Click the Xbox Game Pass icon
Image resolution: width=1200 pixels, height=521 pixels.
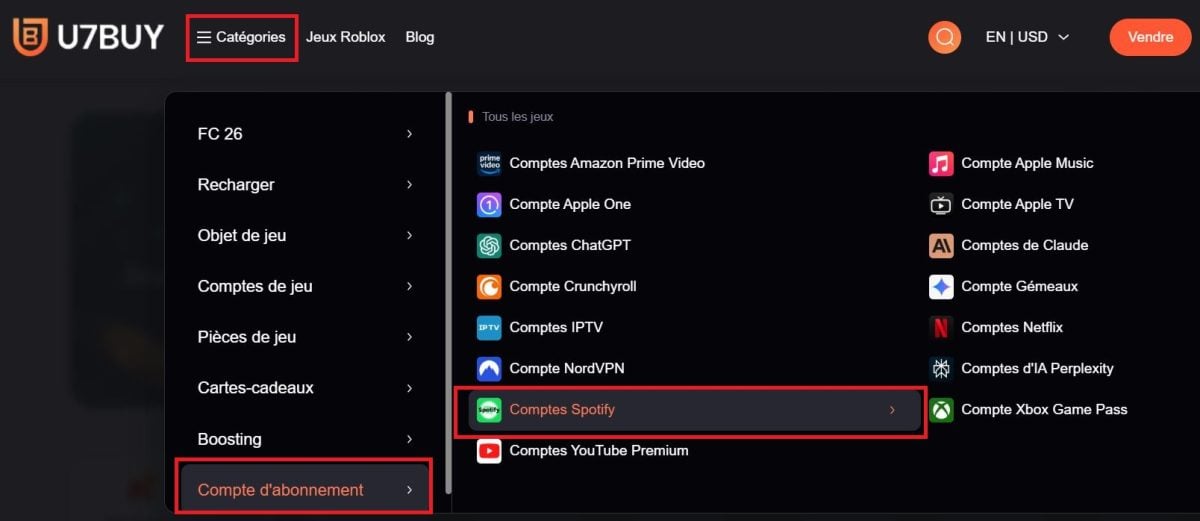pyautogui.click(x=941, y=409)
